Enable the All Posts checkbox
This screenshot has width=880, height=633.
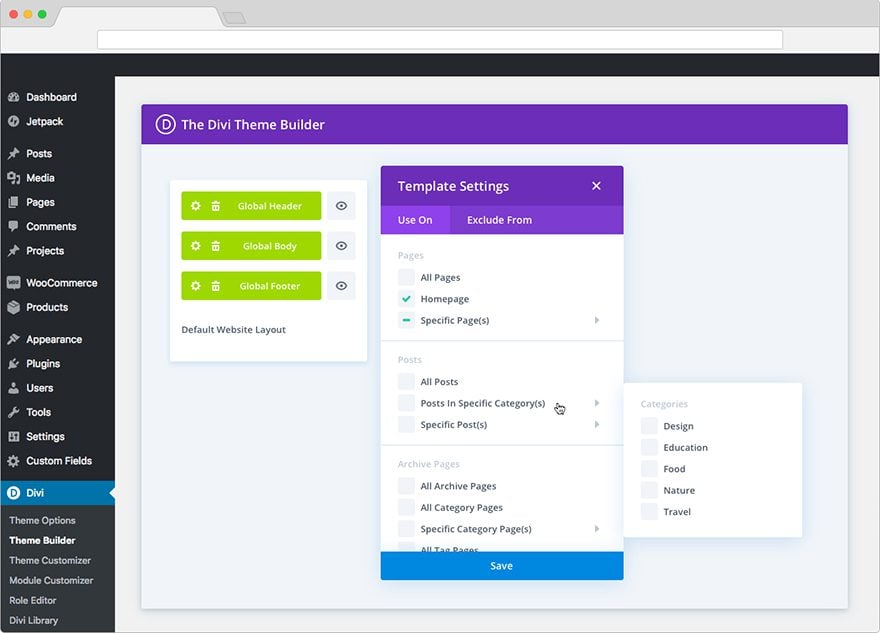[406, 381]
